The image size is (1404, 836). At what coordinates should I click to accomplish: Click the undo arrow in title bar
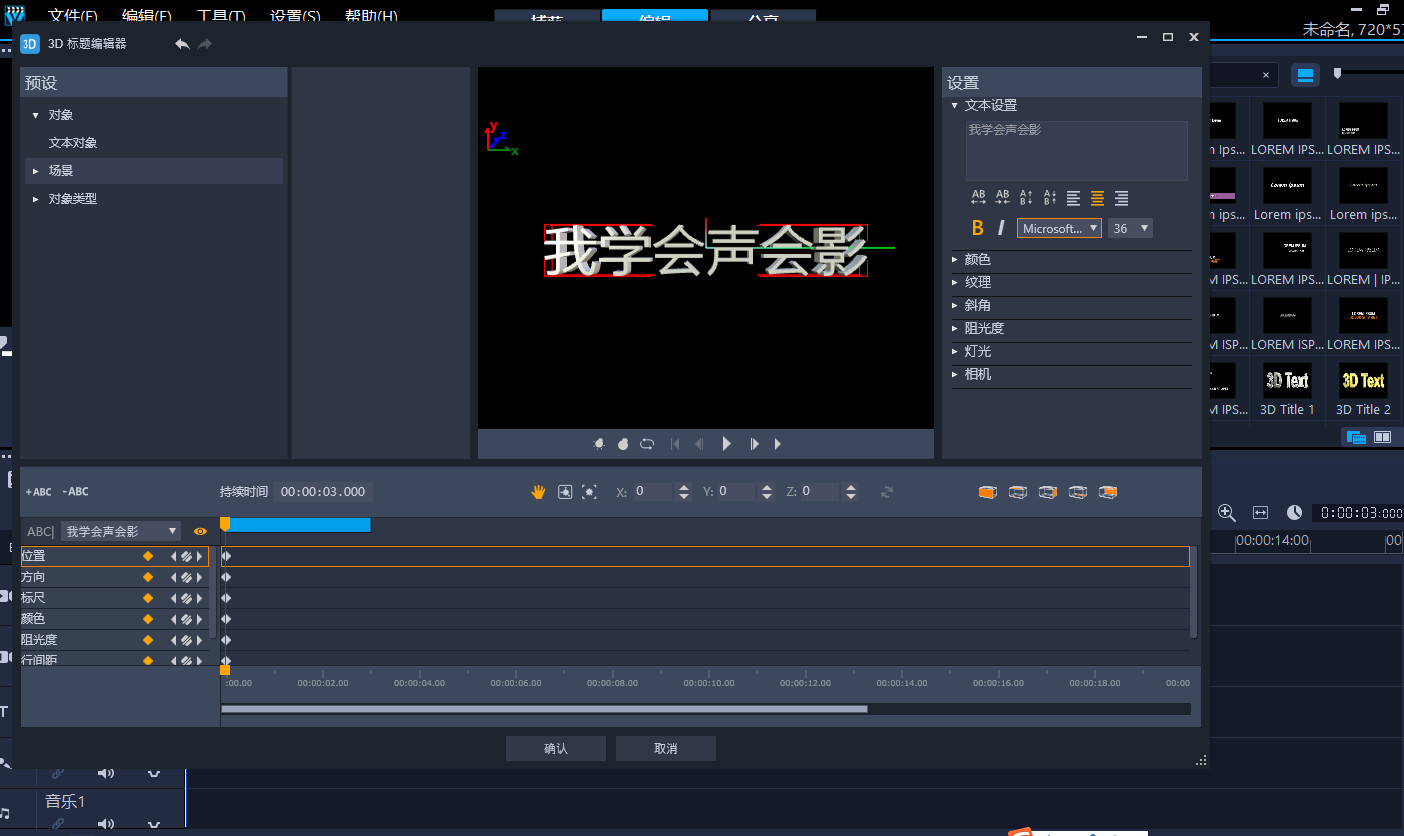click(x=182, y=44)
